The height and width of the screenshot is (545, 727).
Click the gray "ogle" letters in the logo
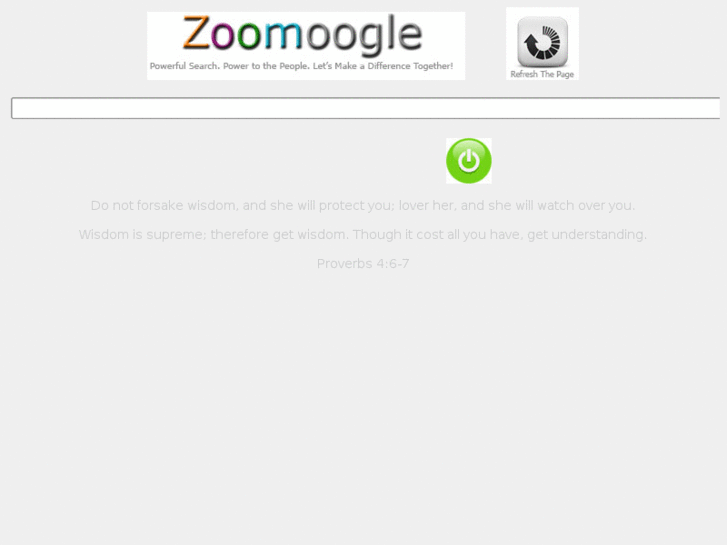(x=364, y=35)
